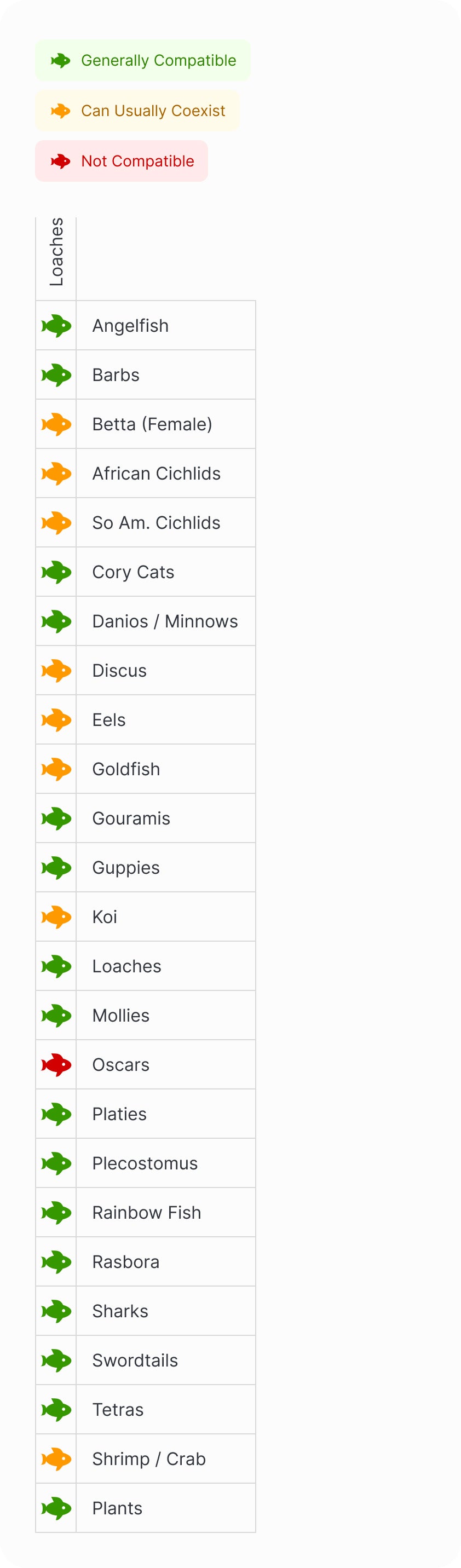Image resolution: width=461 pixels, height=1568 pixels.
Task: Click the So Am. Cichlids row label
Action: (x=157, y=523)
